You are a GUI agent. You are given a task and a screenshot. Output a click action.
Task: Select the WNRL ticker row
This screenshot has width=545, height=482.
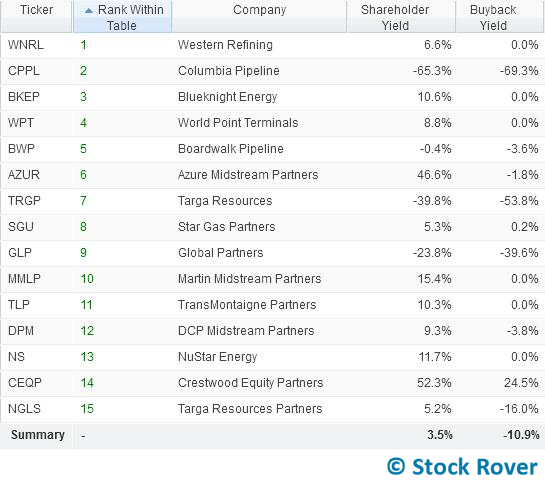(272, 45)
